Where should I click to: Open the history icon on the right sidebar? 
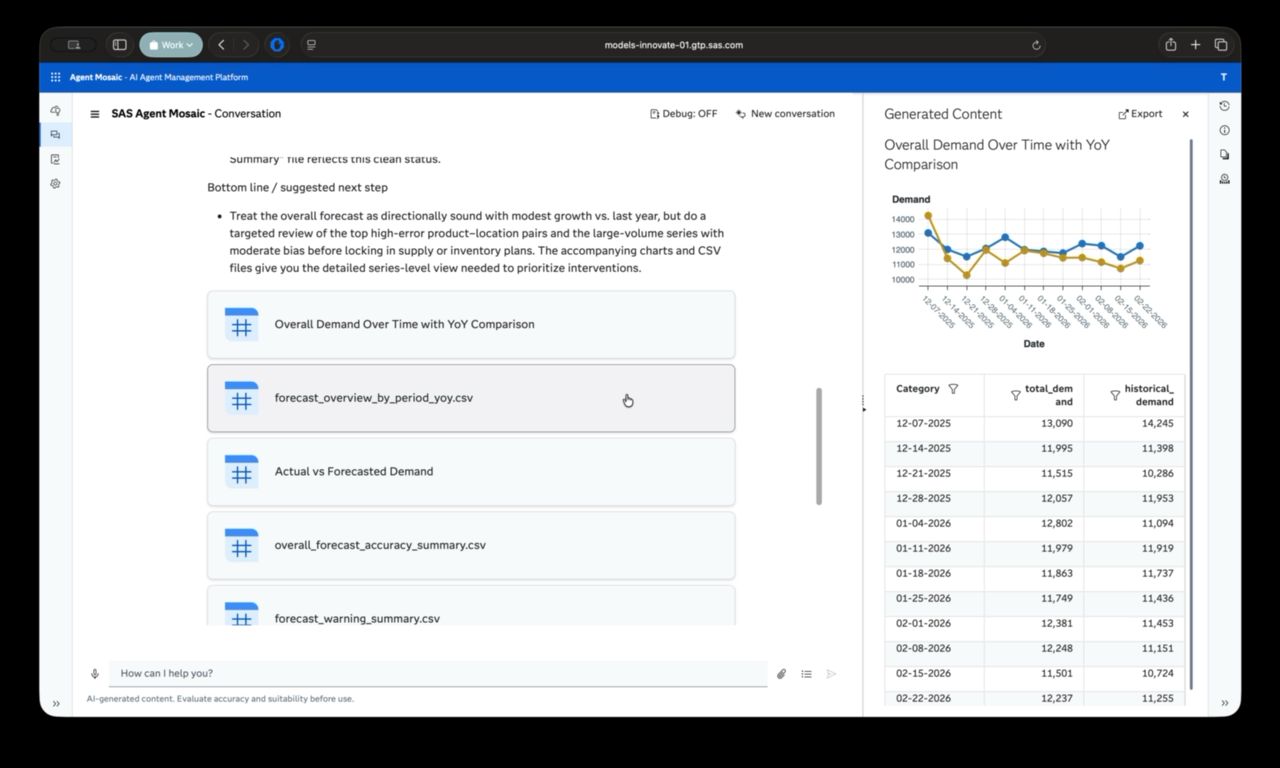(x=1224, y=105)
